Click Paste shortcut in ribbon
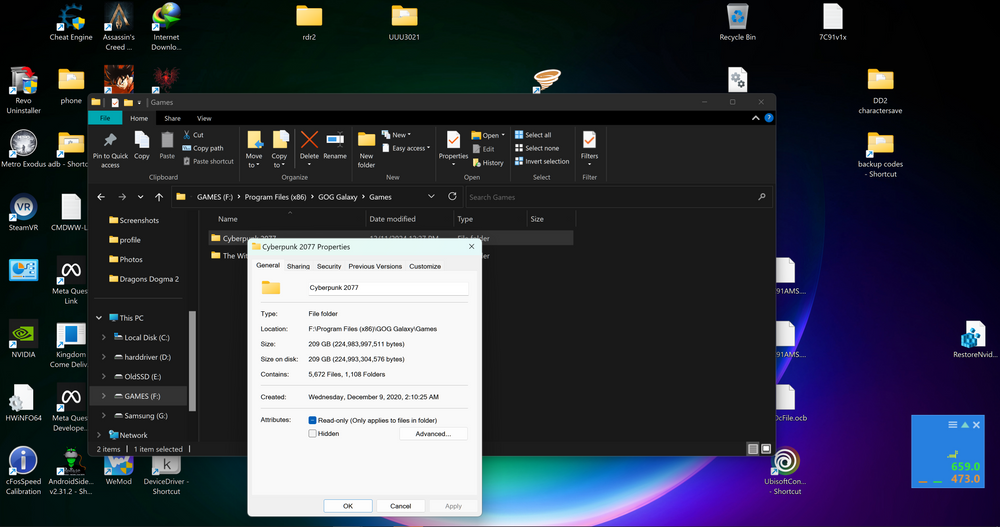This screenshot has width=1000, height=527. click(209, 161)
